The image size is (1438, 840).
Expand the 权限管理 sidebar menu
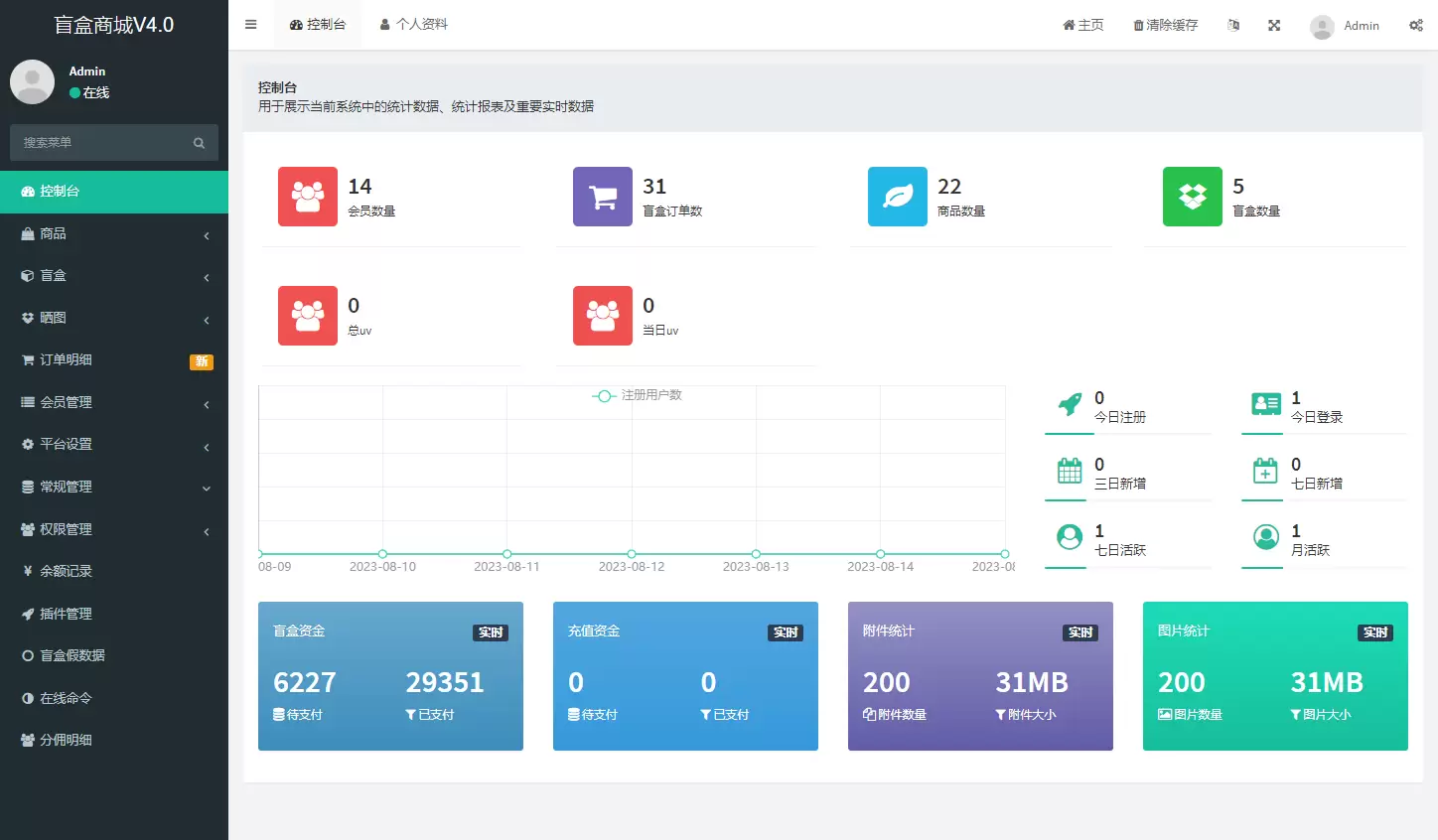(x=114, y=529)
